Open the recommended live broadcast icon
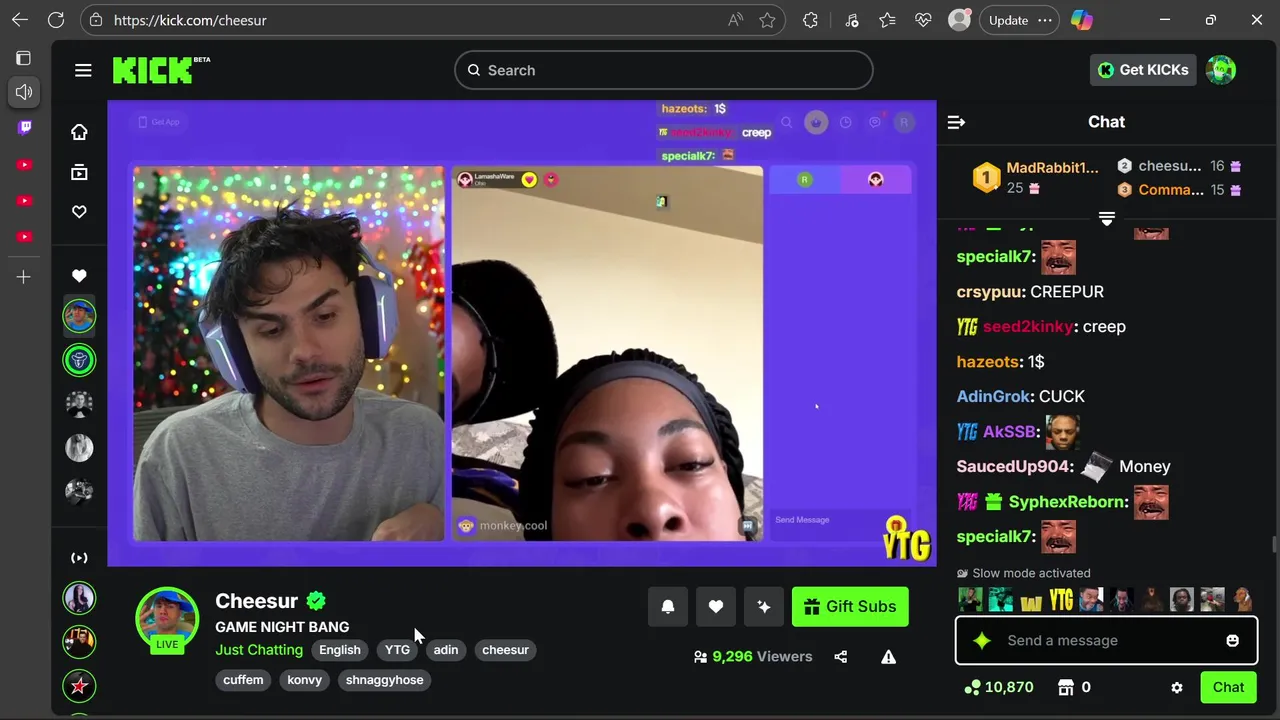 click(79, 558)
